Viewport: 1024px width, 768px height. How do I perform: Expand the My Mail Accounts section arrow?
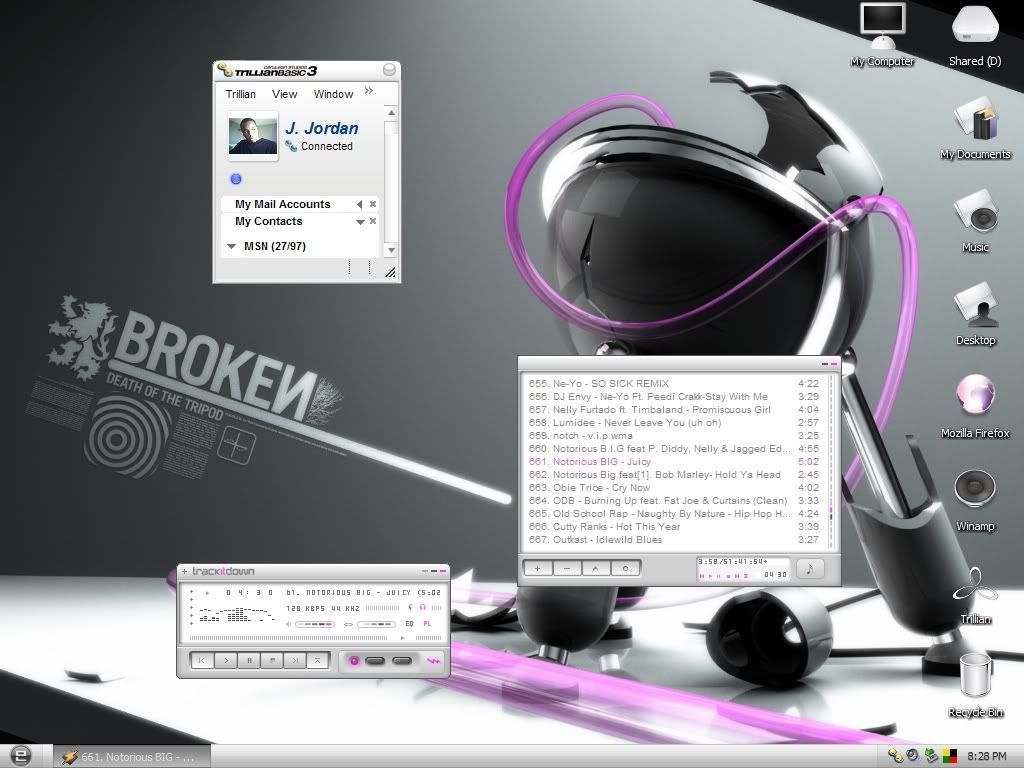(359, 204)
